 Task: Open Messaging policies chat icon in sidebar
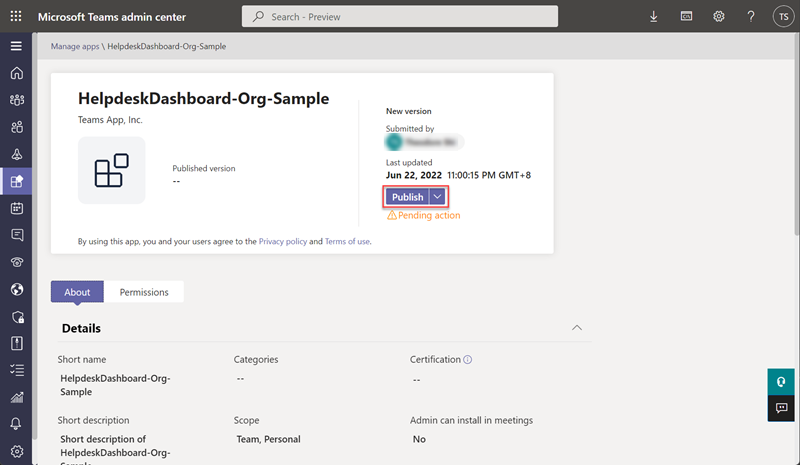[17, 235]
